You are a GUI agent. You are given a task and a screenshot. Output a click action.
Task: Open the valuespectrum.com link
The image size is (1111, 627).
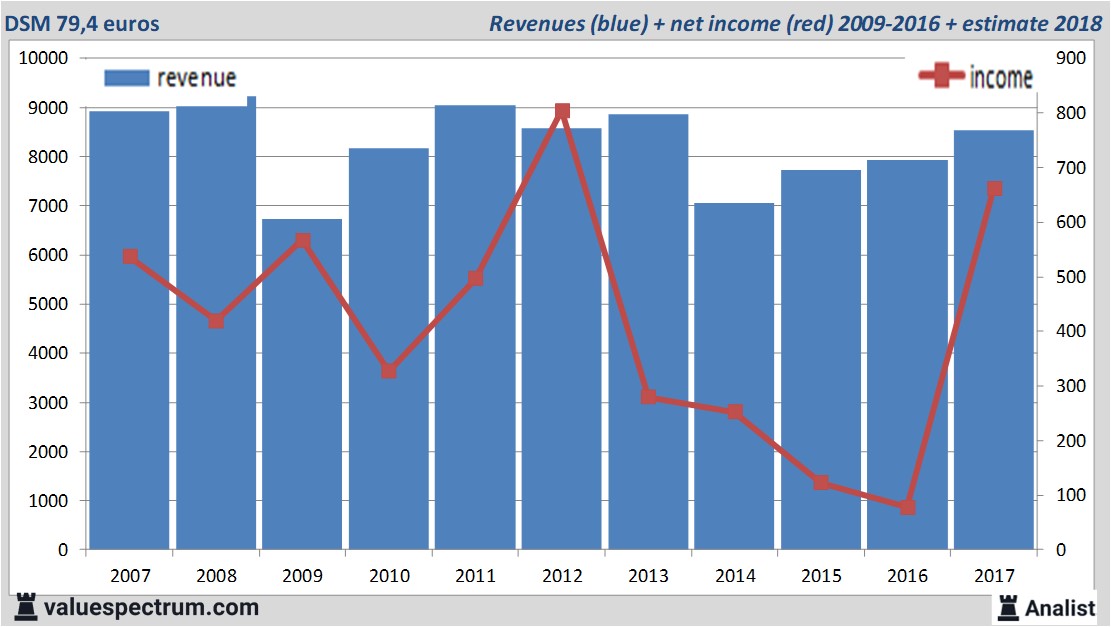pyautogui.click(x=150, y=607)
